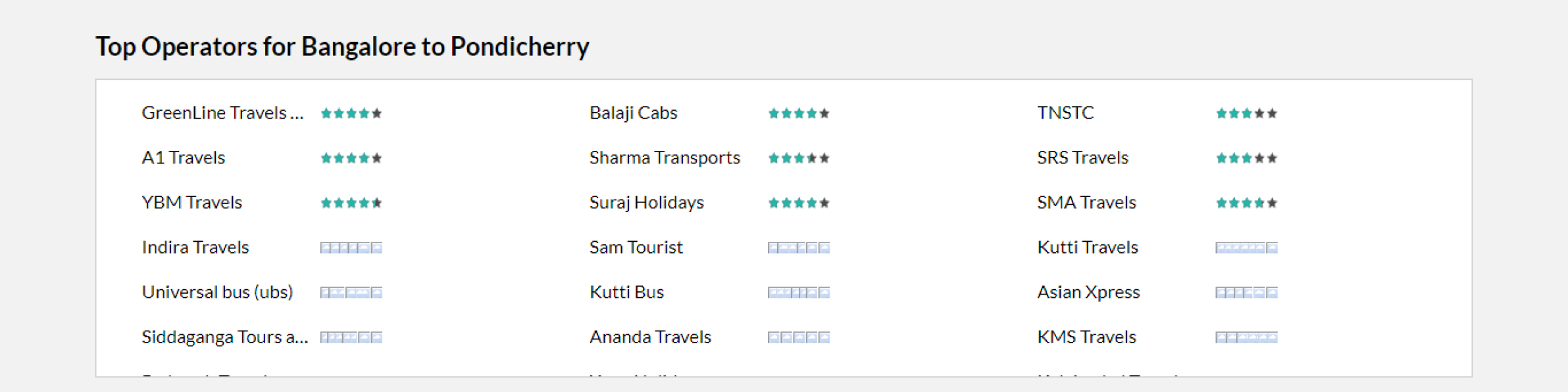Select Indira Travels operator
The height and width of the screenshot is (392, 1568).
click(x=195, y=248)
